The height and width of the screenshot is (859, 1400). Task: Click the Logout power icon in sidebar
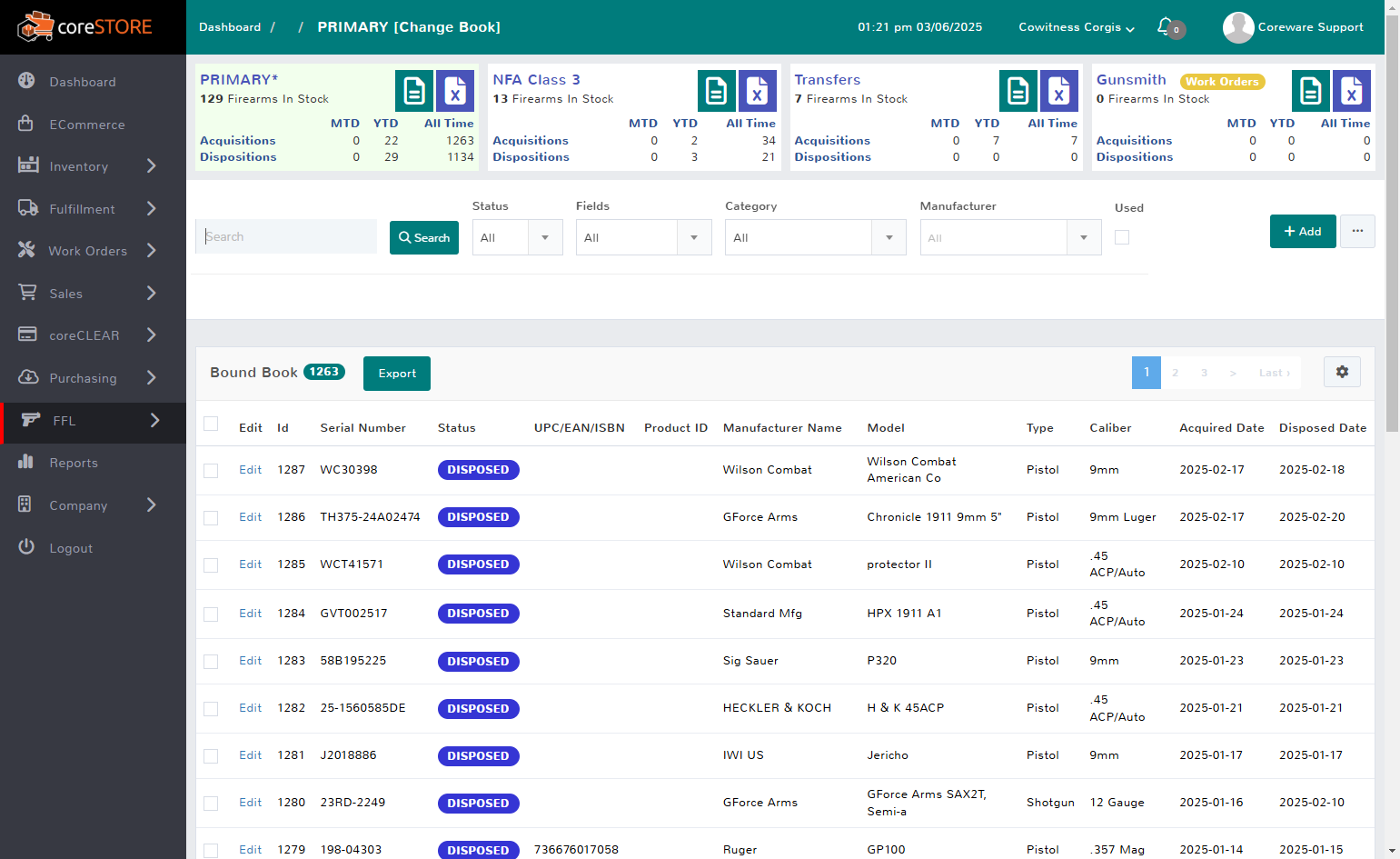(x=26, y=547)
